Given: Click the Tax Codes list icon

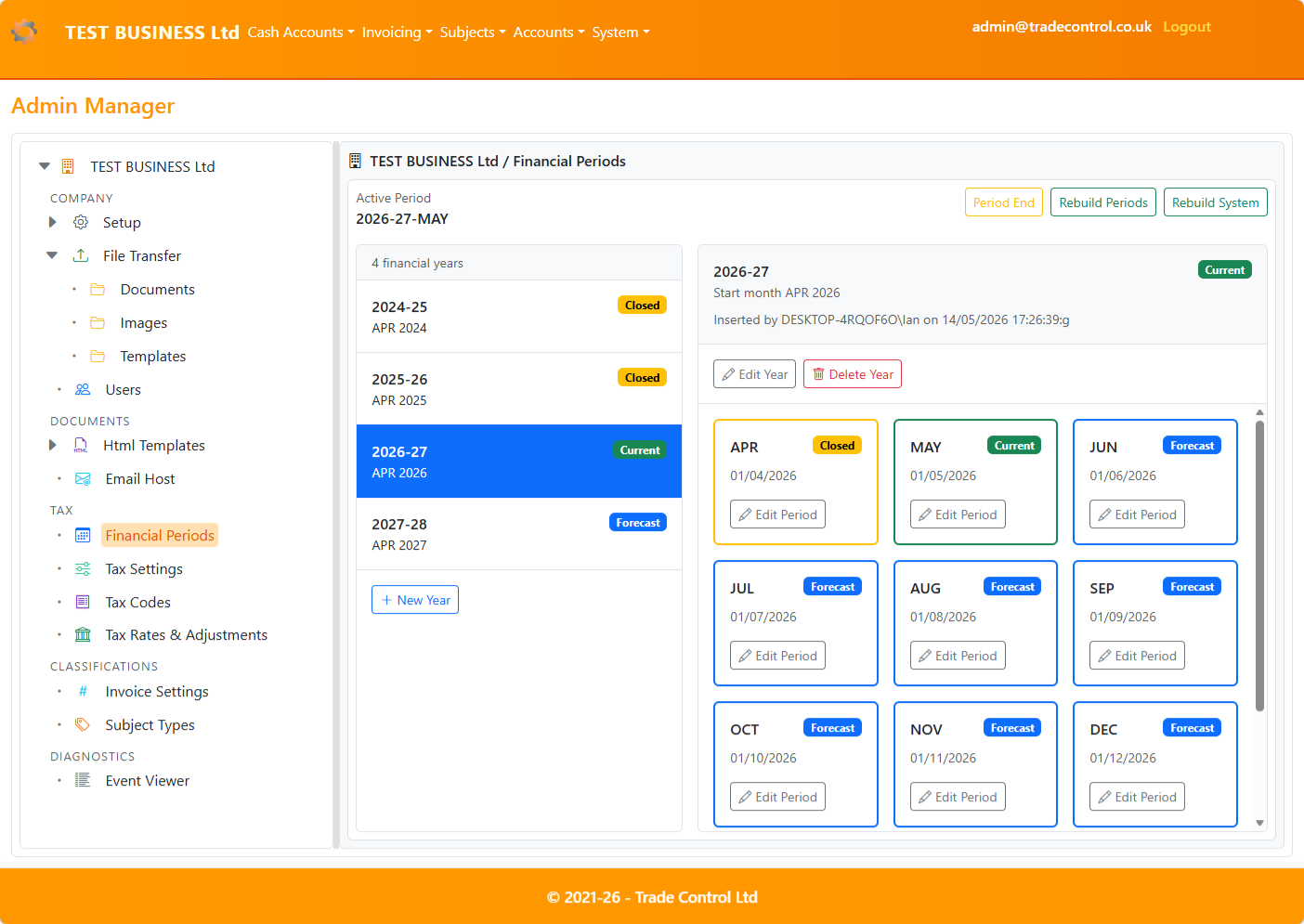Looking at the screenshot, I should click(83, 602).
